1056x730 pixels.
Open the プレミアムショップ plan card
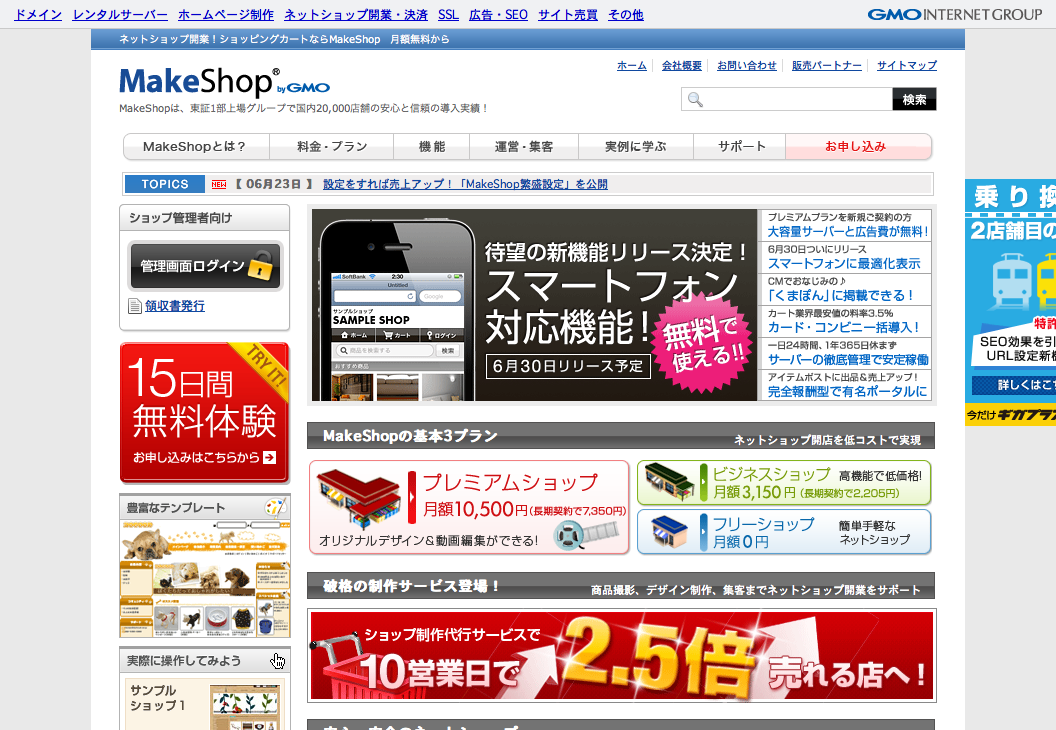[x=469, y=508]
